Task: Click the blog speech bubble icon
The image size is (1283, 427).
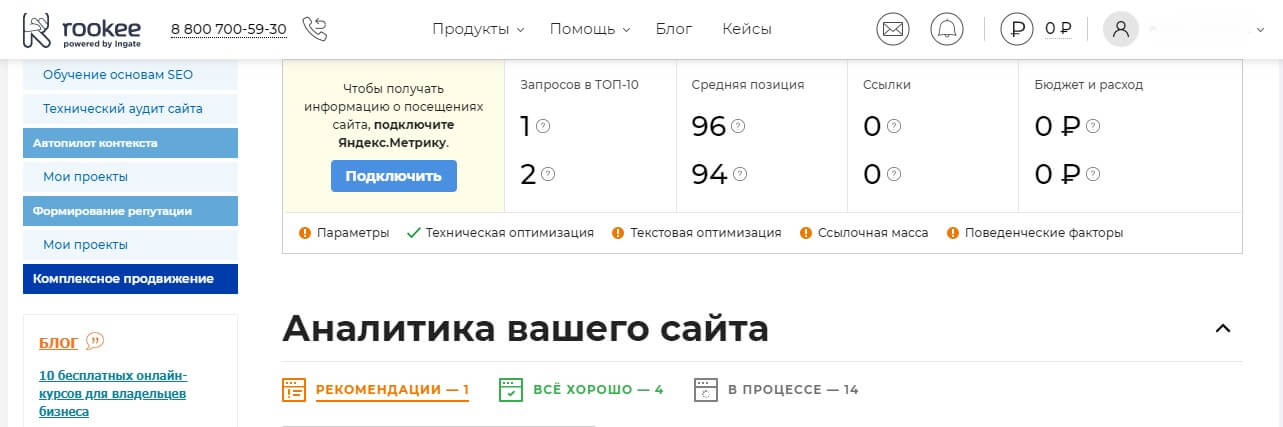Action: click(x=95, y=342)
